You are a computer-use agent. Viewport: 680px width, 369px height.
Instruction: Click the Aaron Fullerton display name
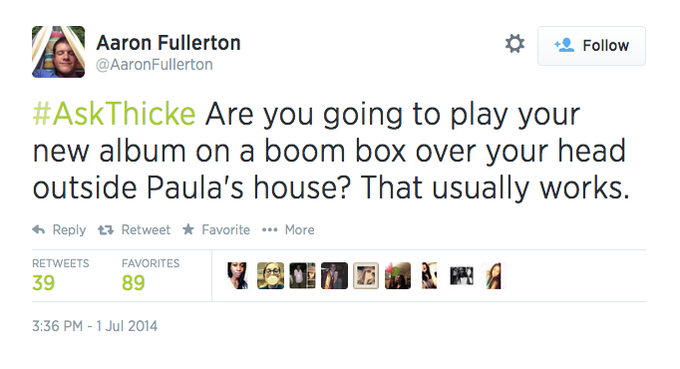168,43
